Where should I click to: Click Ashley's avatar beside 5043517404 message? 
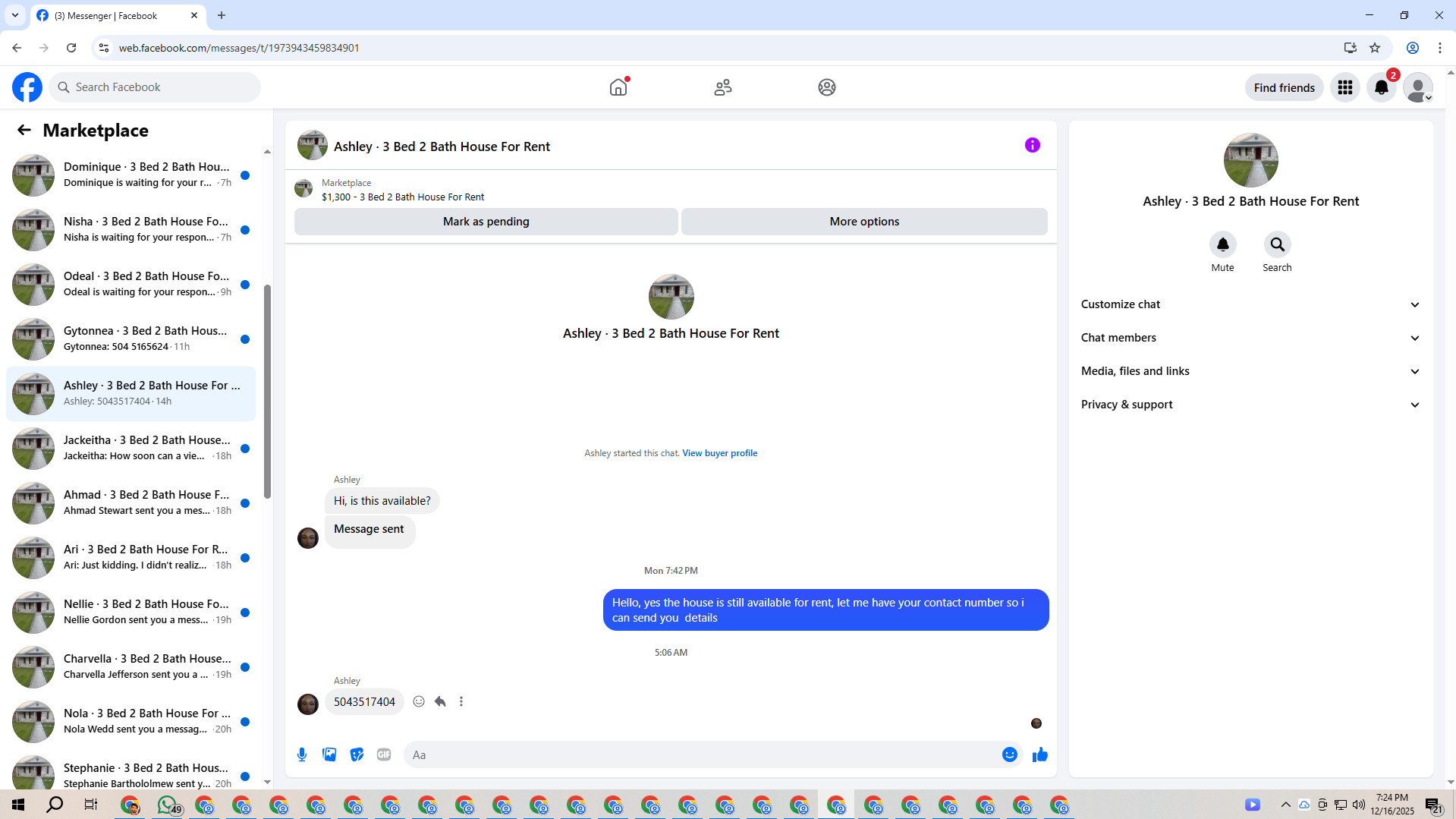[308, 704]
